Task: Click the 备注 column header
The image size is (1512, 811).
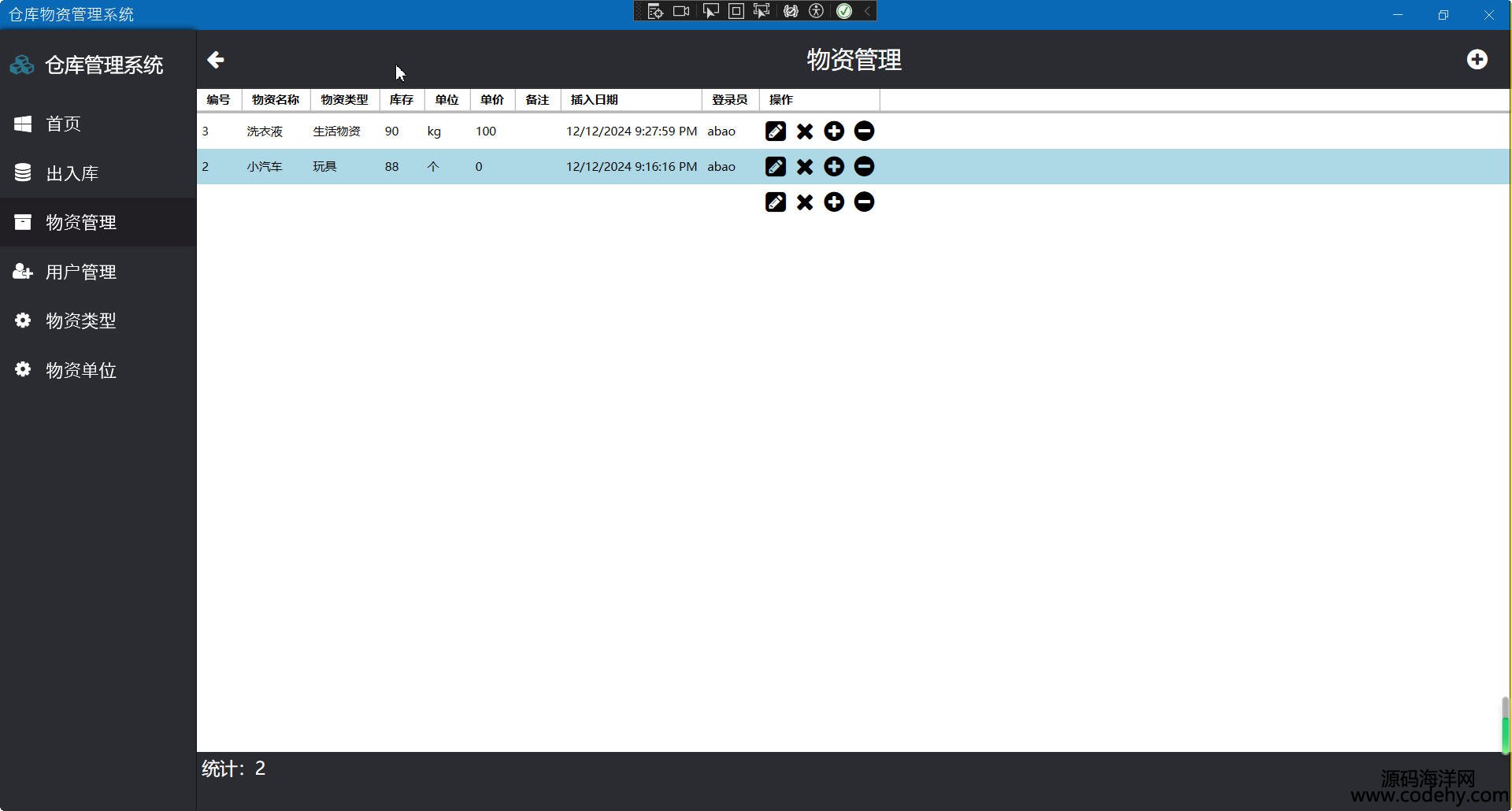Action: pos(538,100)
